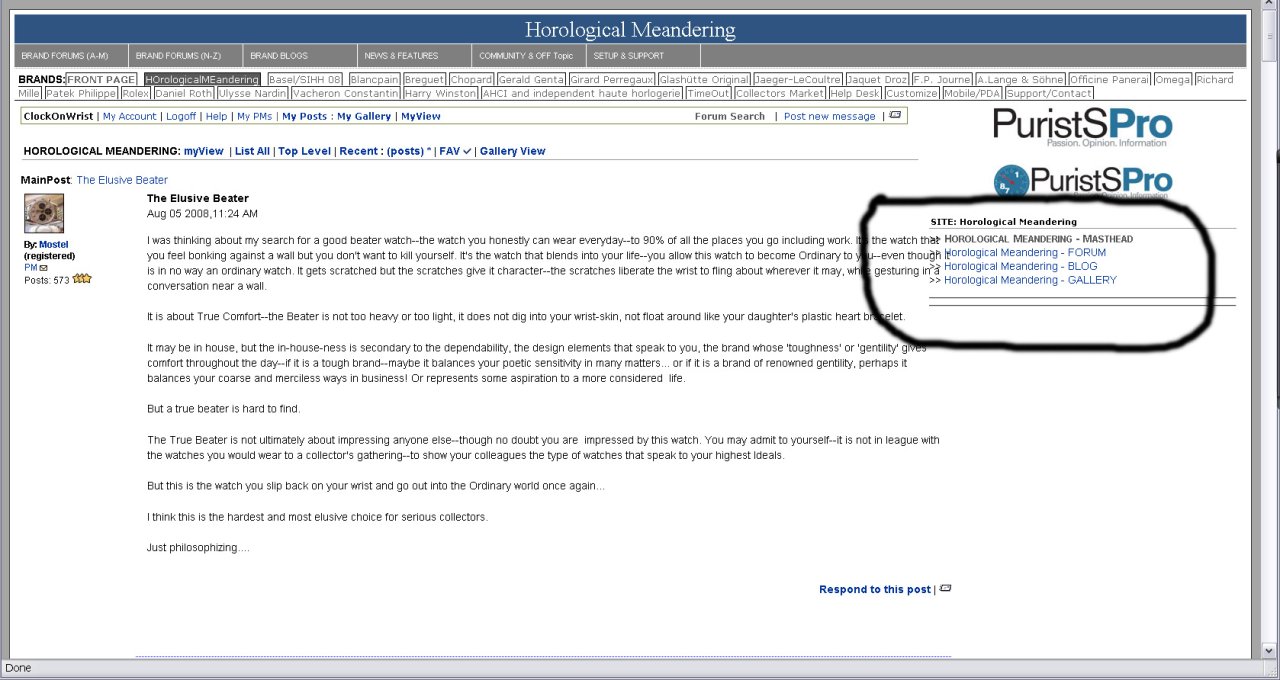This screenshot has height=680, width=1280.
Task: Open the Jaquet Droz brand forum
Action: [x=877, y=79]
